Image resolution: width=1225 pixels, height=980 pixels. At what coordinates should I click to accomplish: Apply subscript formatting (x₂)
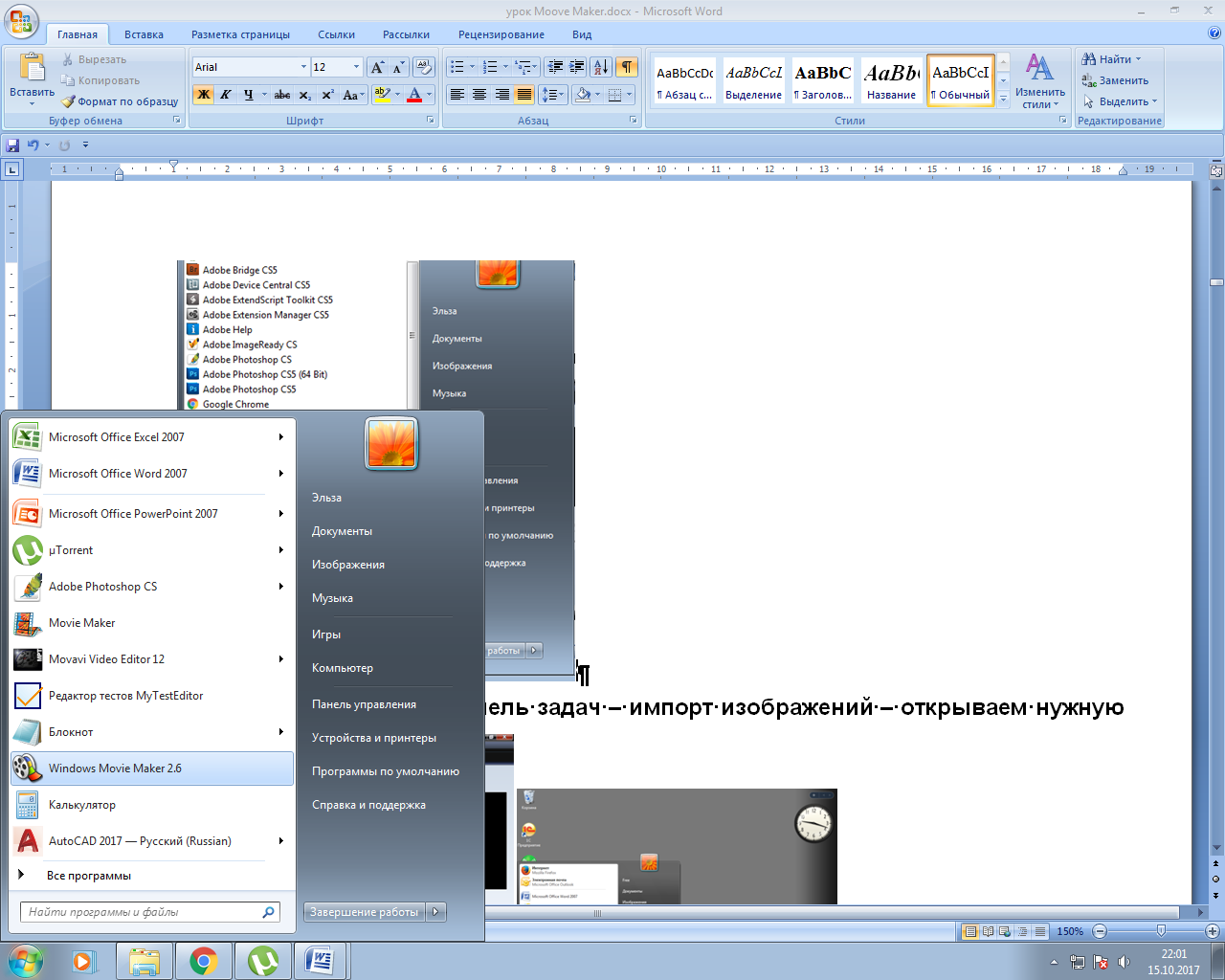point(304,95)
